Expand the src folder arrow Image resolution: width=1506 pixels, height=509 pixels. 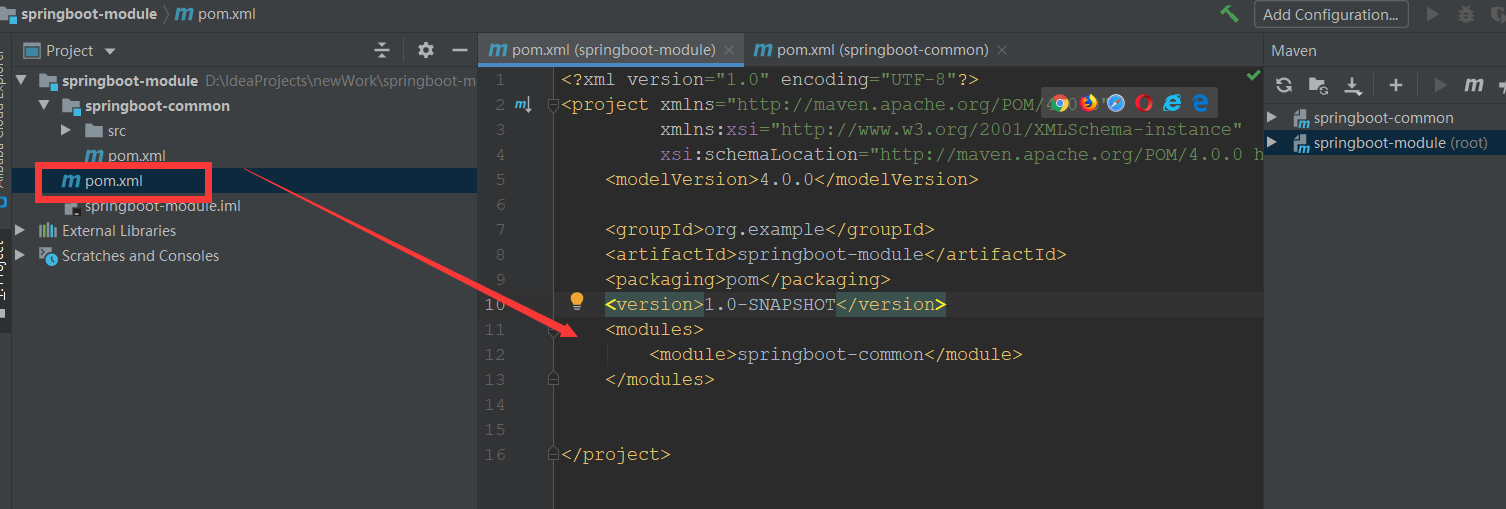(x=66, y=130)
